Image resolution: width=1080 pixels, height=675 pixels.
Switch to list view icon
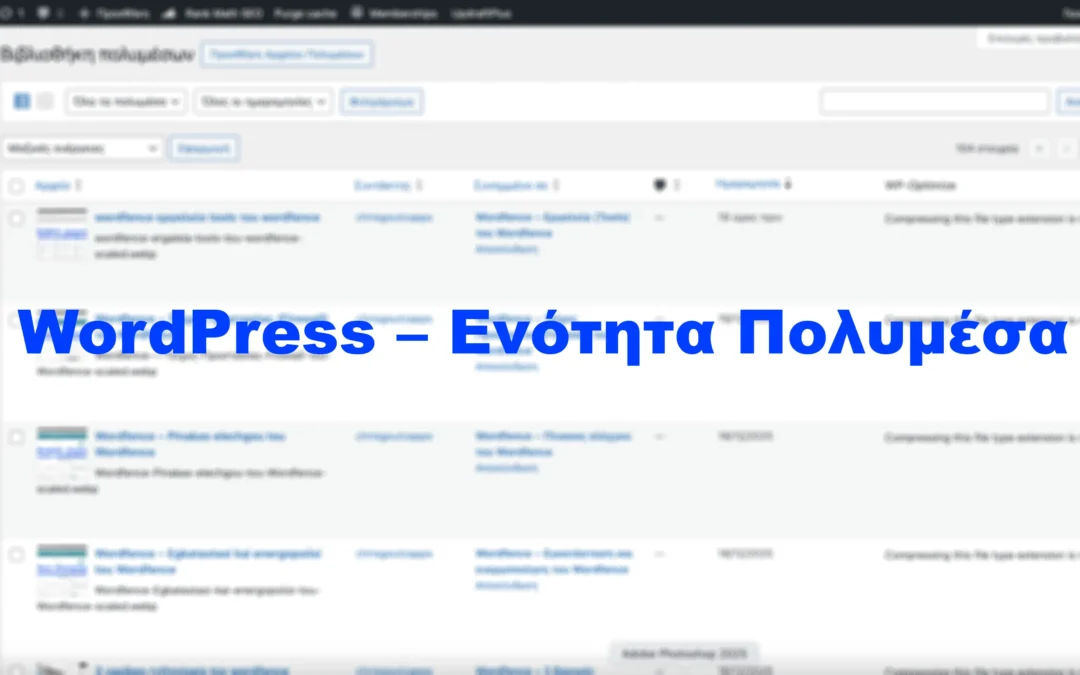pos(22,101)
